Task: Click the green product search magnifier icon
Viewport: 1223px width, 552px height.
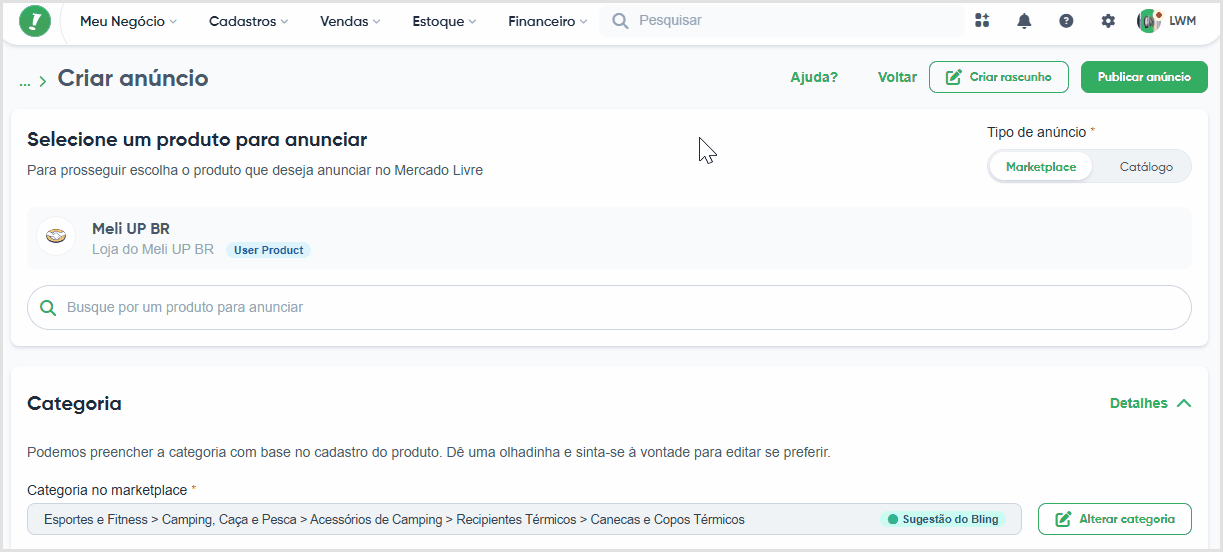Action: pyautogui.click(x=47, y=308)
